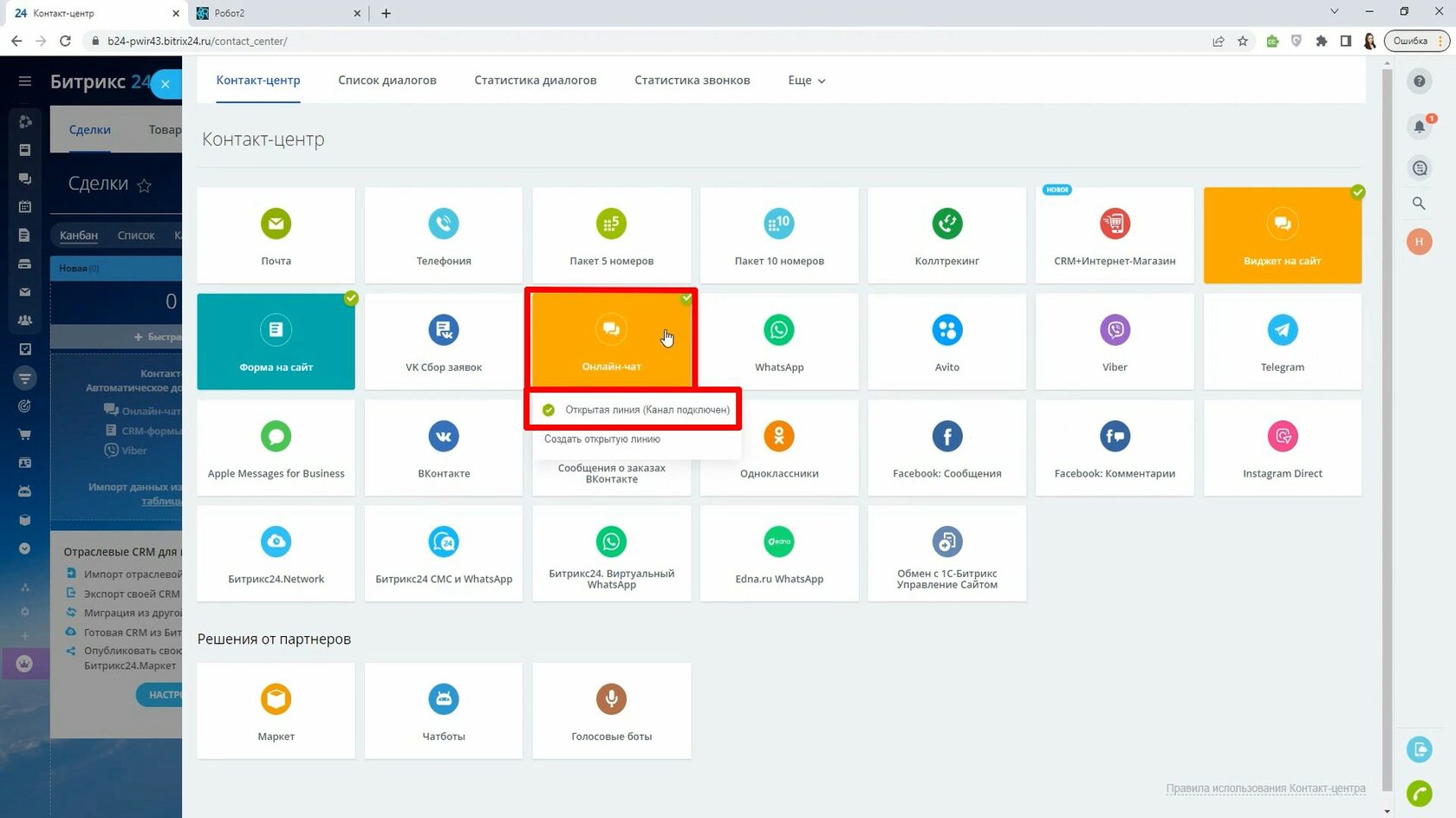Open the VK Сбор заявок tile
This screenshot has height=818, width=1456.
click(x=444, y=341)
